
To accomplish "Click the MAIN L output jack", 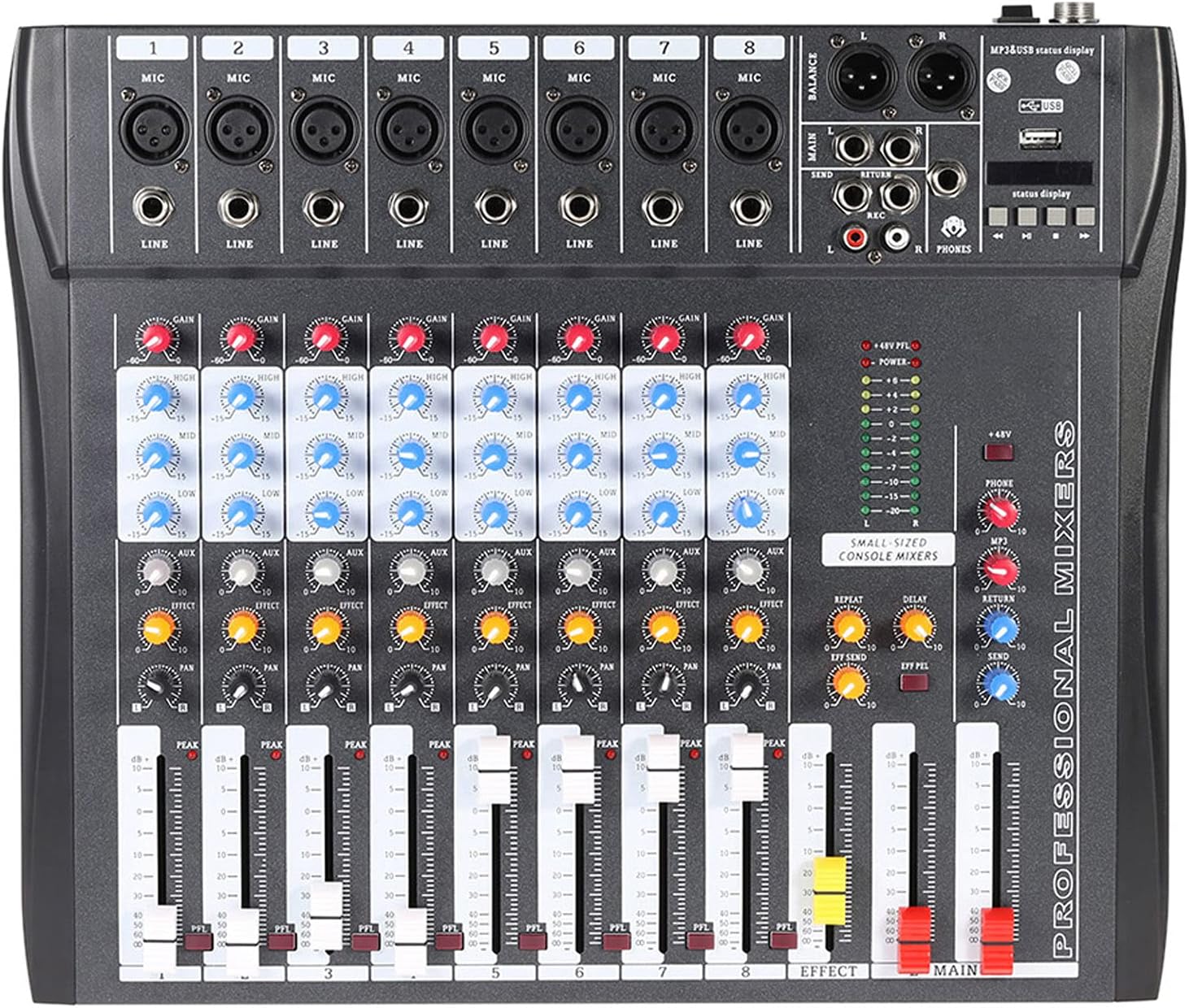I will 852,148.
